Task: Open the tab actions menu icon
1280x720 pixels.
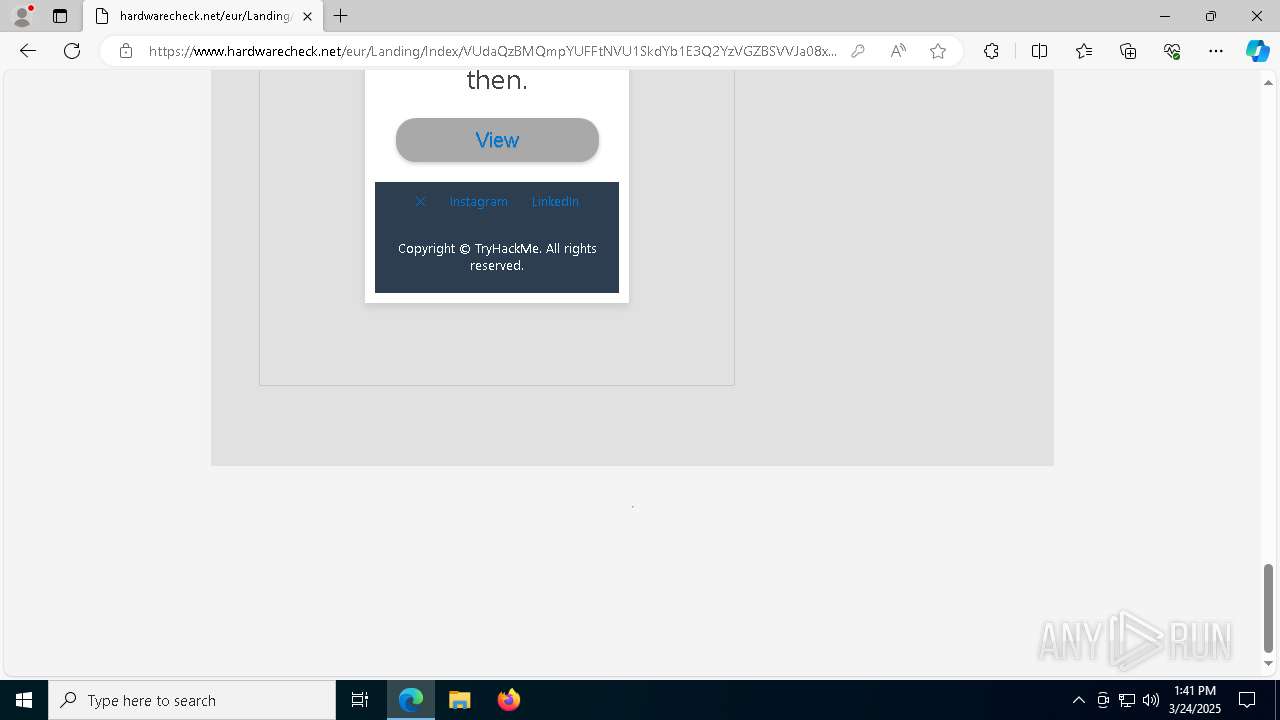Action: tap(60, 16)
